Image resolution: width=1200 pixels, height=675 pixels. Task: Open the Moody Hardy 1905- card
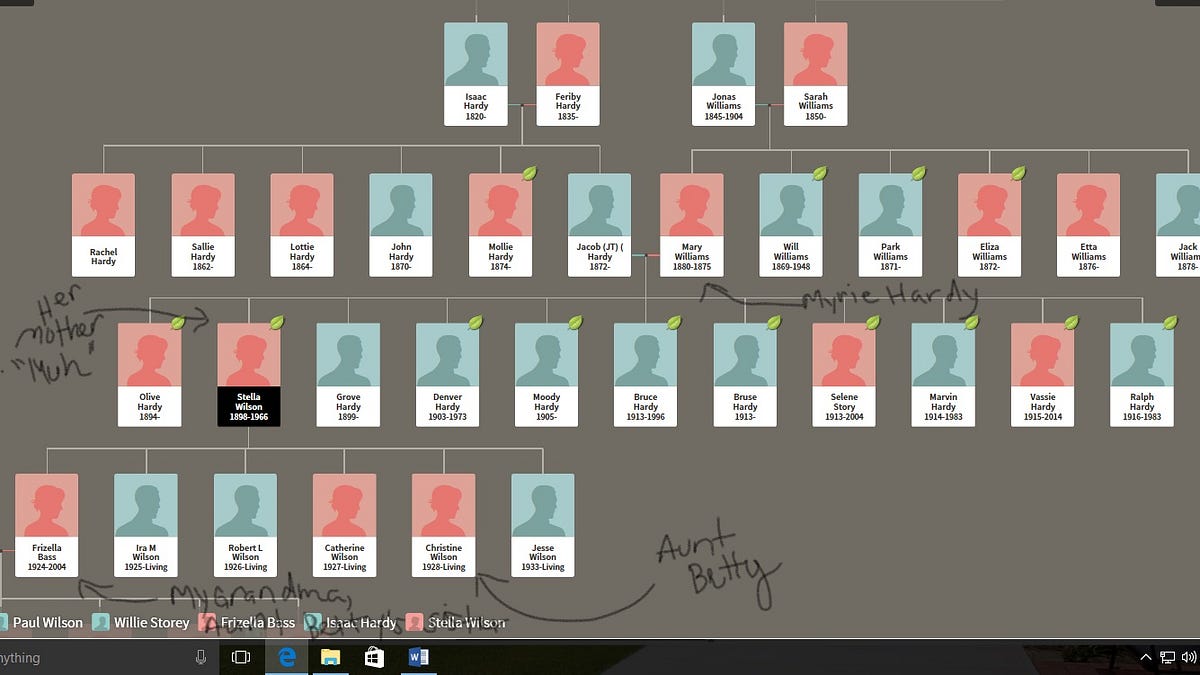click(x=547, y=375)
